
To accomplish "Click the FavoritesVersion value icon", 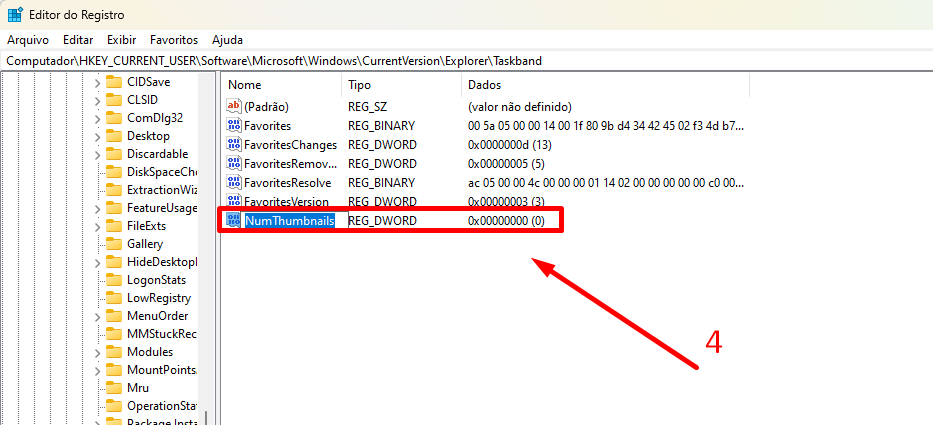I will click(234, 201).
